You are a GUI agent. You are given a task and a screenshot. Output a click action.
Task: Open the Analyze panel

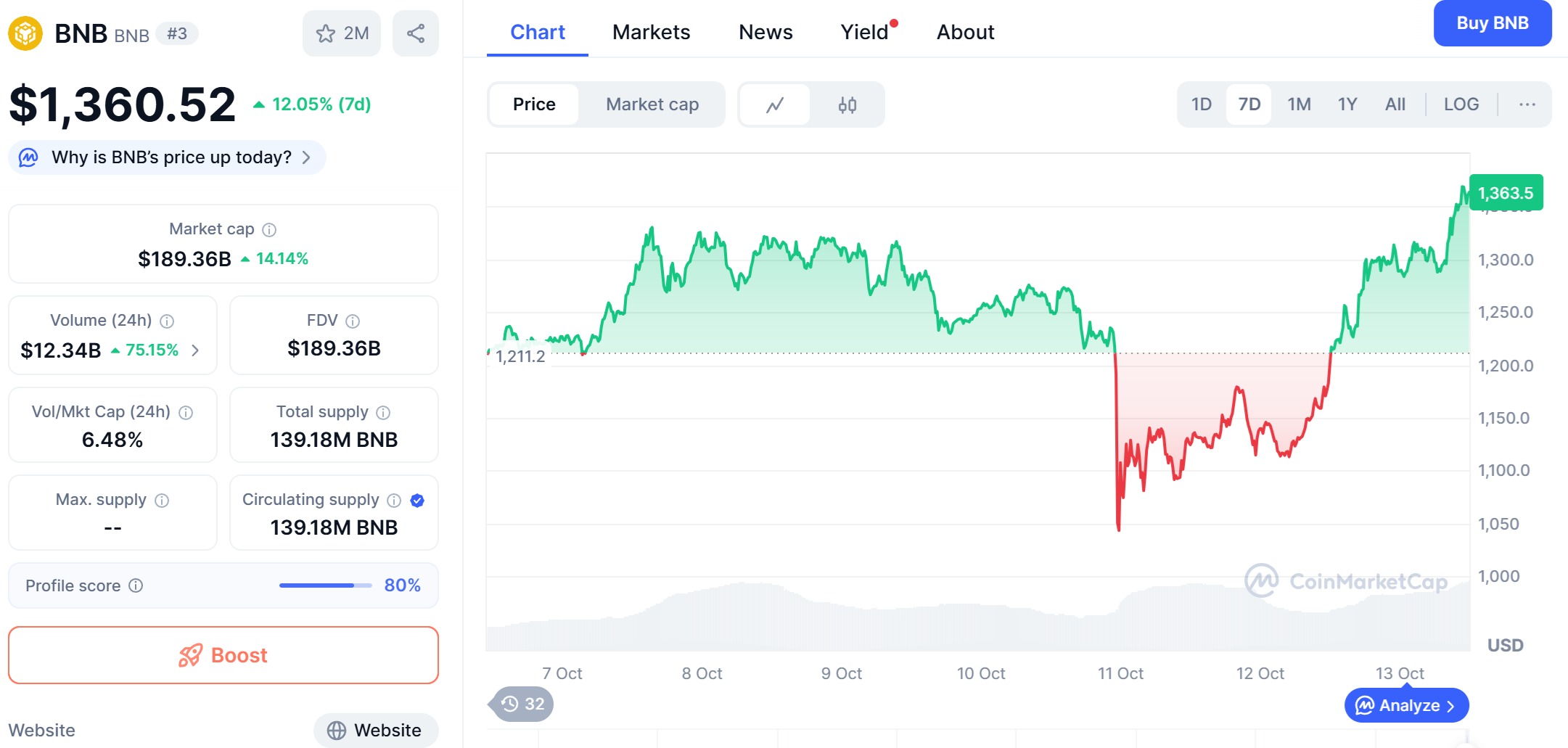1406,705
